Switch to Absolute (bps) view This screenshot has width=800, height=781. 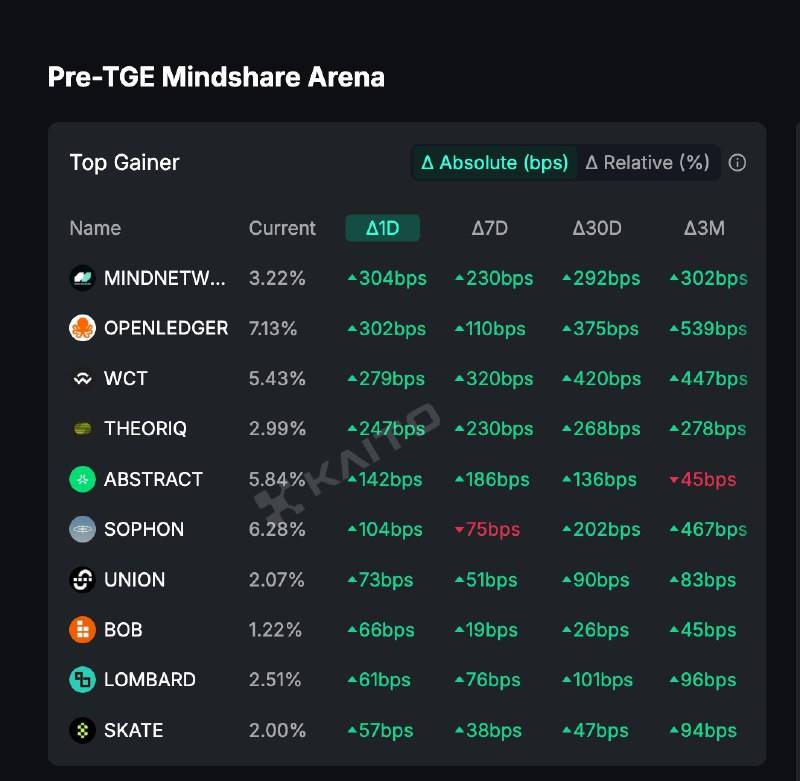[x=495, y=163]
